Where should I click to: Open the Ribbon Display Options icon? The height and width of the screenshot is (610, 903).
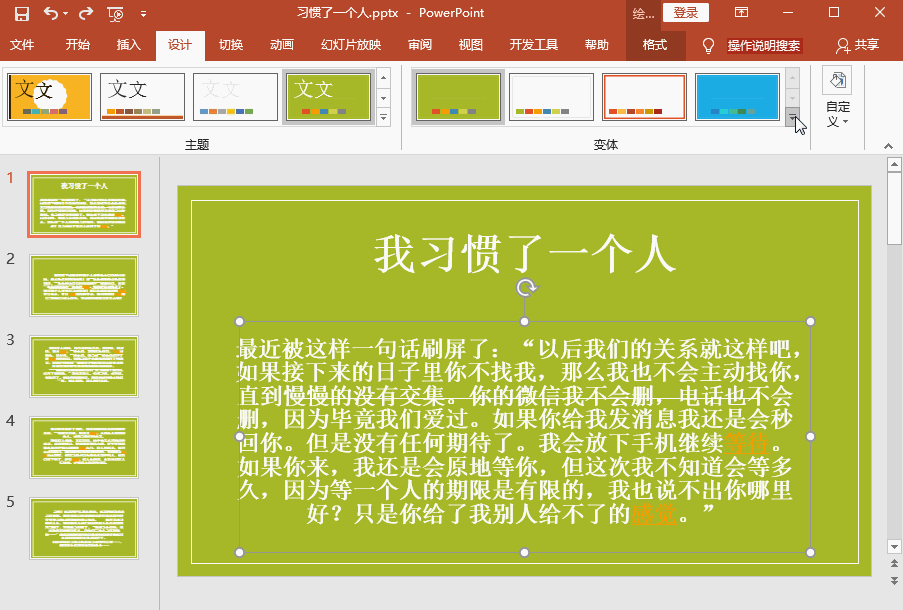tap(741, 12)
